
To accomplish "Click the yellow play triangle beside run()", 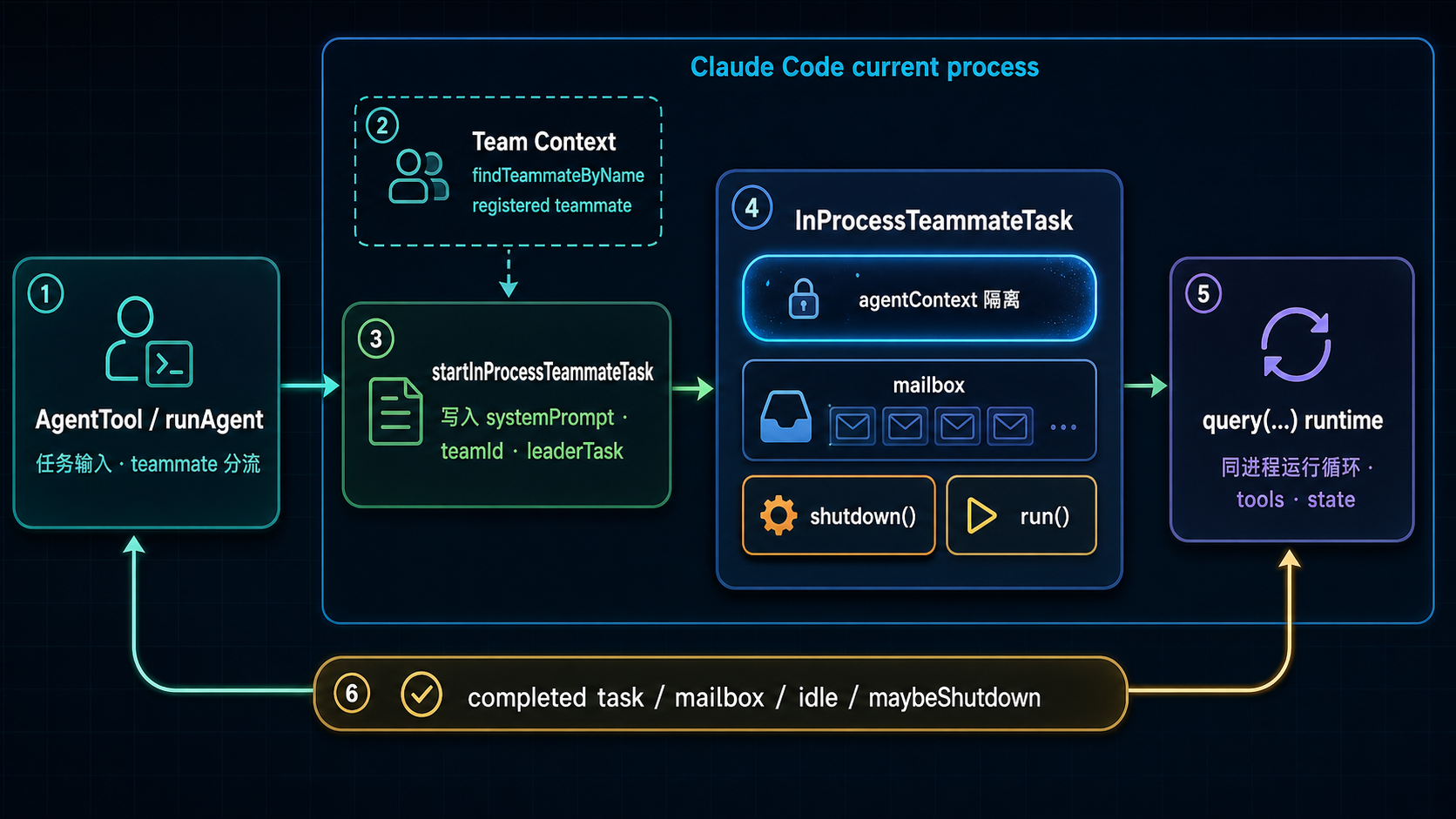I will (x=981, y=515).
